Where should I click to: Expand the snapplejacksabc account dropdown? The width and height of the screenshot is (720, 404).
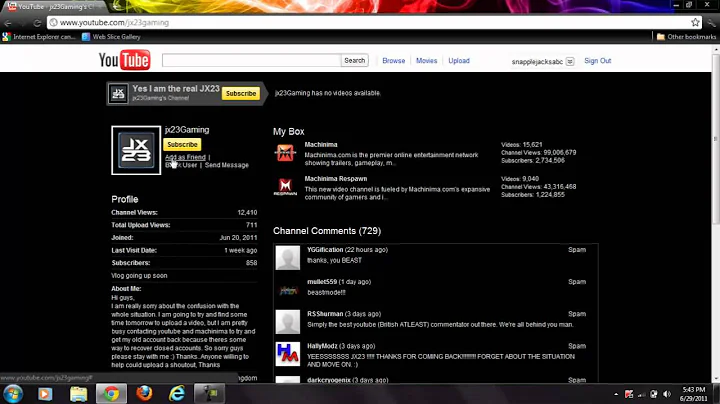(570, 62)
